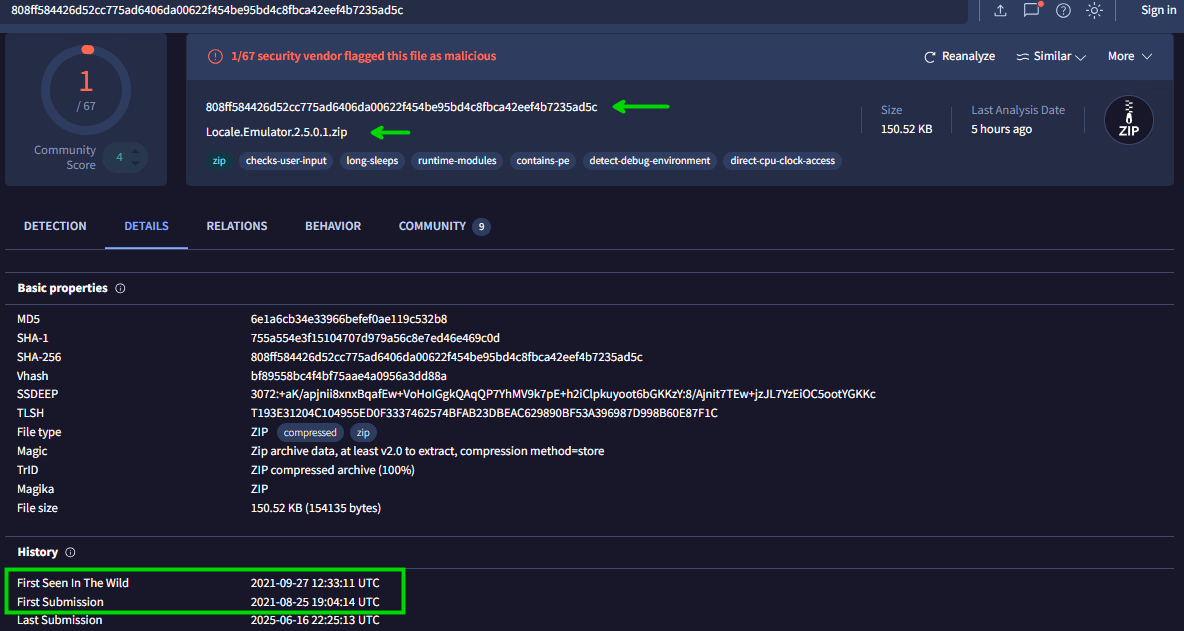Open the Behavior tab
This screenshot has height=631, width=1184.
click(x=333, y=226)
